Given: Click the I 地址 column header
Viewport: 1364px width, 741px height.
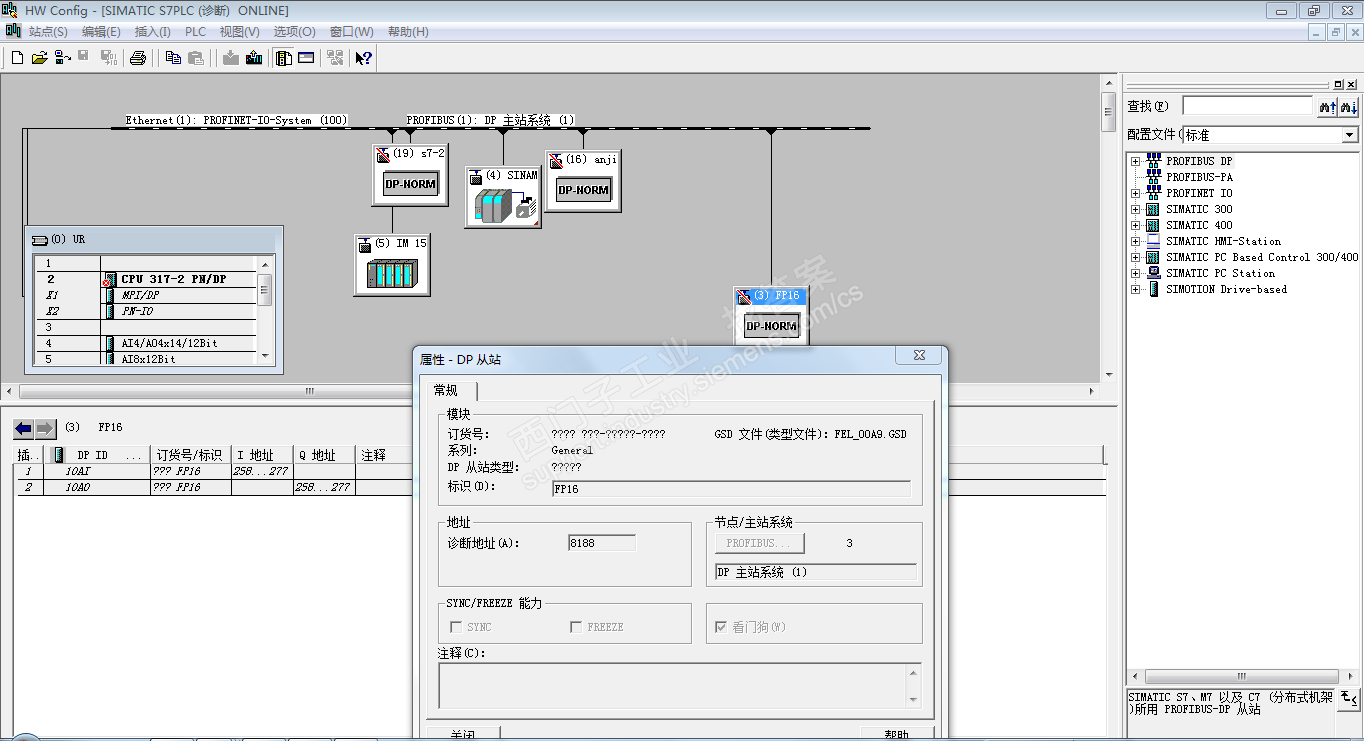Looking at the screenshot, I should click(262, 455).
